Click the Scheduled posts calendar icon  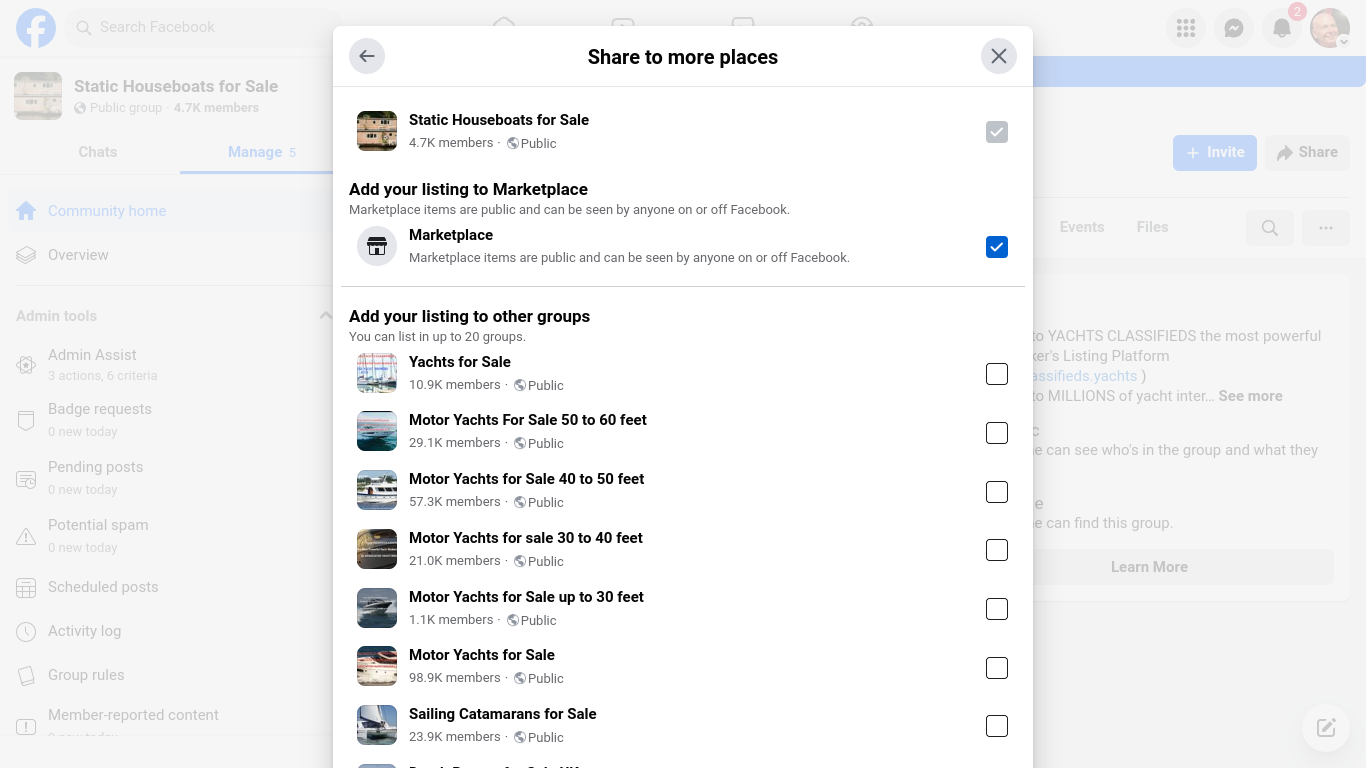coord(26,588)
